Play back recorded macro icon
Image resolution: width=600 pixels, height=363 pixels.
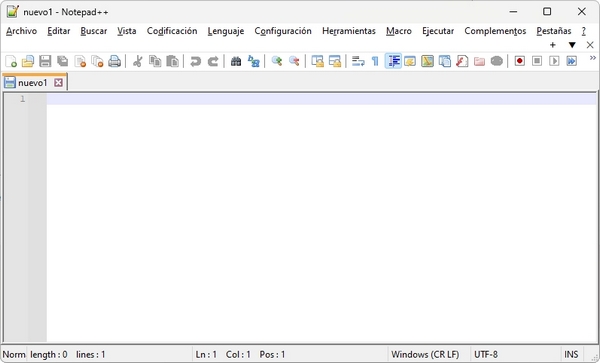(554, 61)
